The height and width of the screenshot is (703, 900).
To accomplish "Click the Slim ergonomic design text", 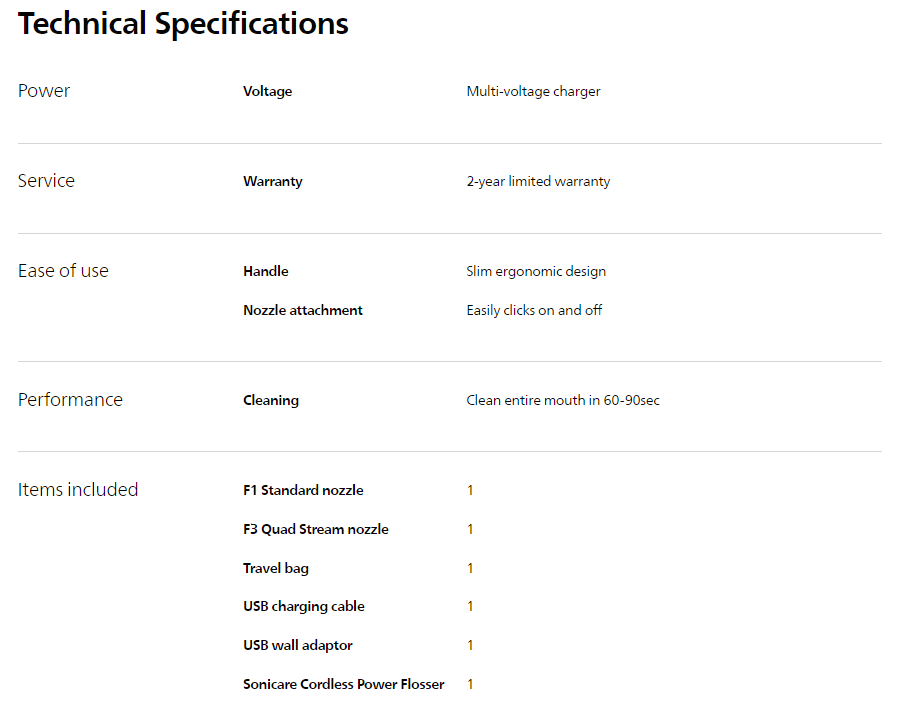I will pyautogui.click(x=536, y=272).
